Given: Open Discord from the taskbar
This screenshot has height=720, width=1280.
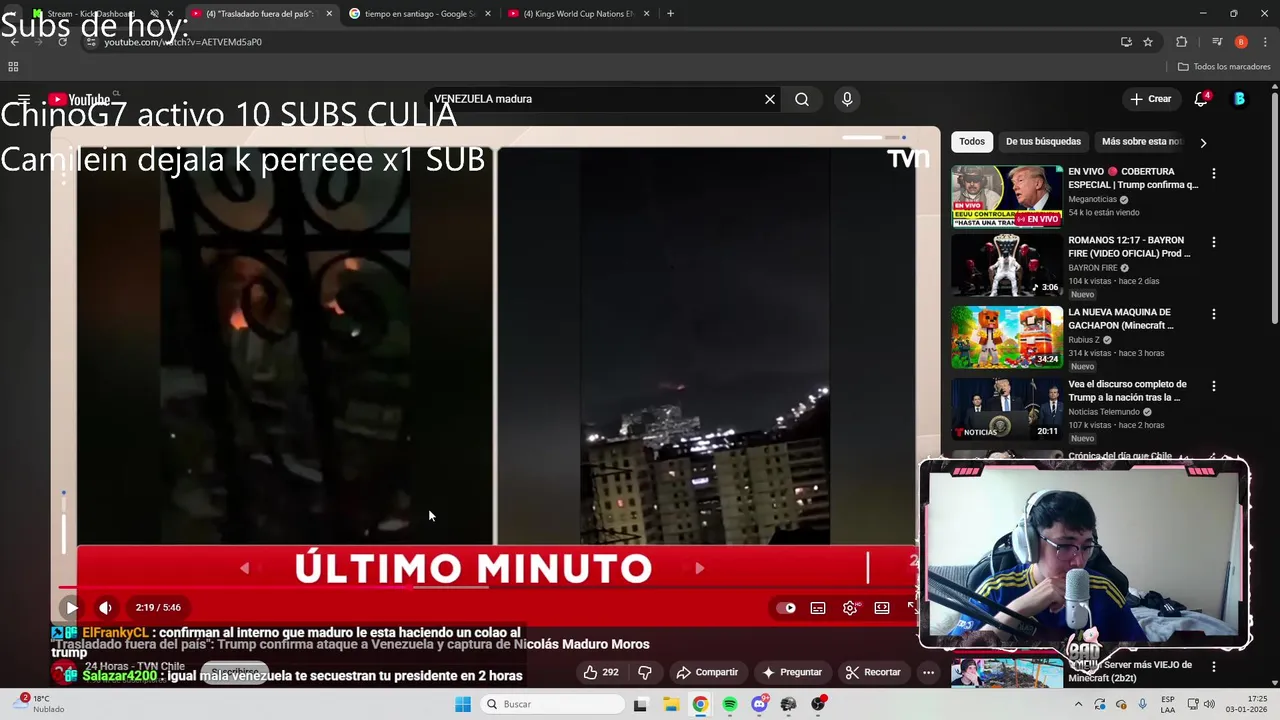Looking at the screenshot, I should (759, 704).
